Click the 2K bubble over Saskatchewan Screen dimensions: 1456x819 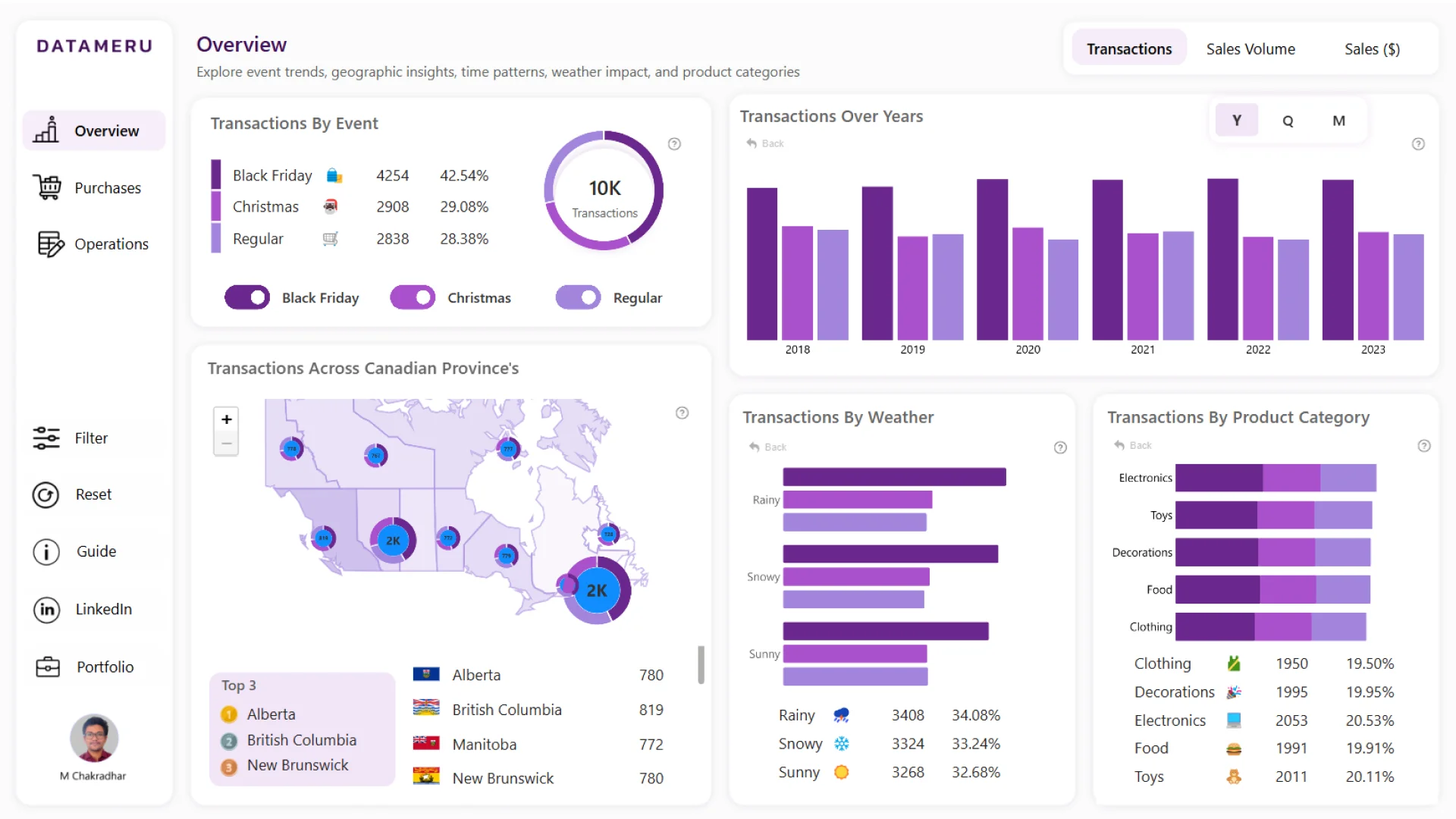pyautogui.click(x=393, y=541)
